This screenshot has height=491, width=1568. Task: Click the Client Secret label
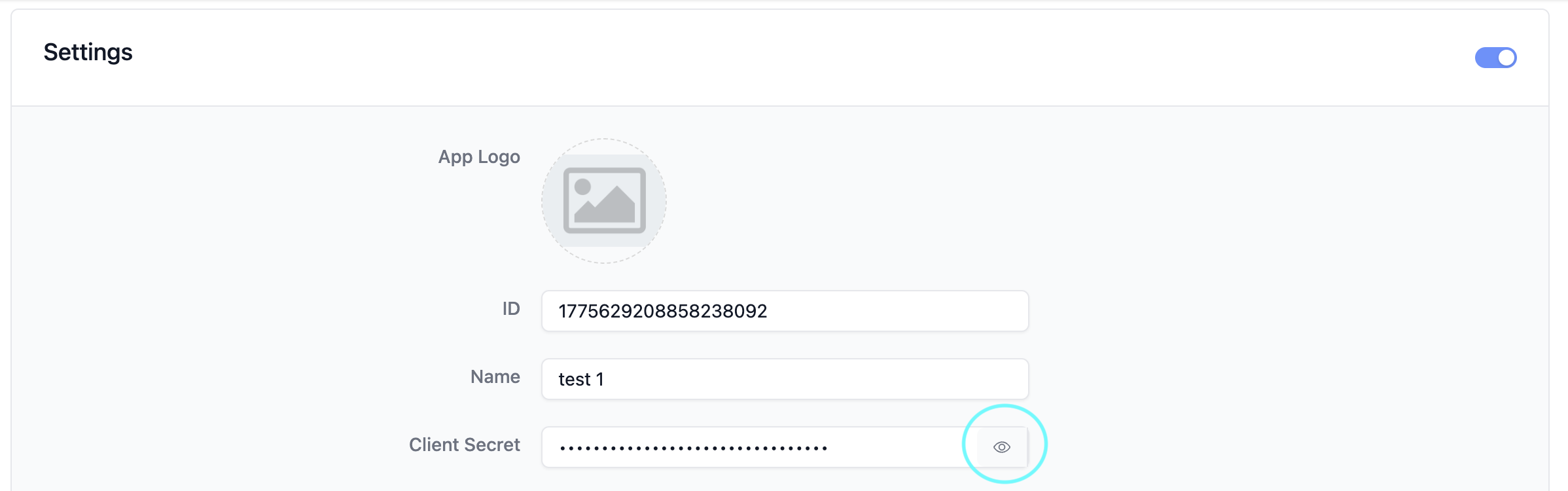point(465,445)
